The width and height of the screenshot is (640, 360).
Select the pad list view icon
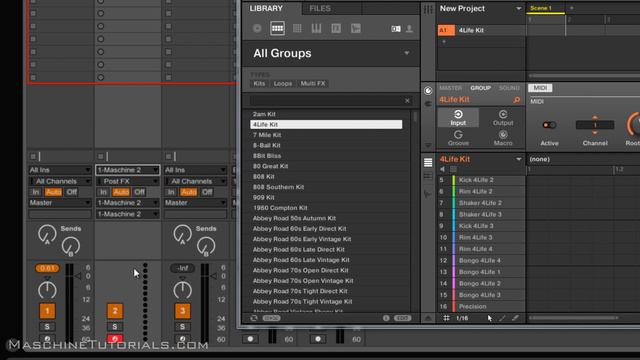tap(428, 162)
